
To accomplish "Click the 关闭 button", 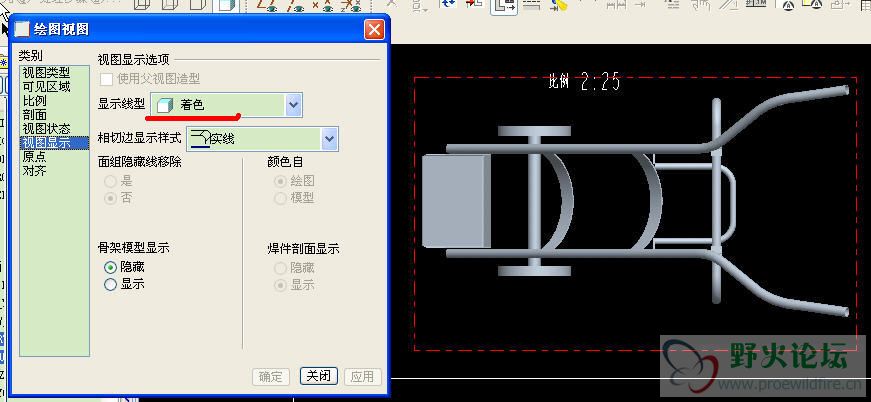I will coord(319,376).
